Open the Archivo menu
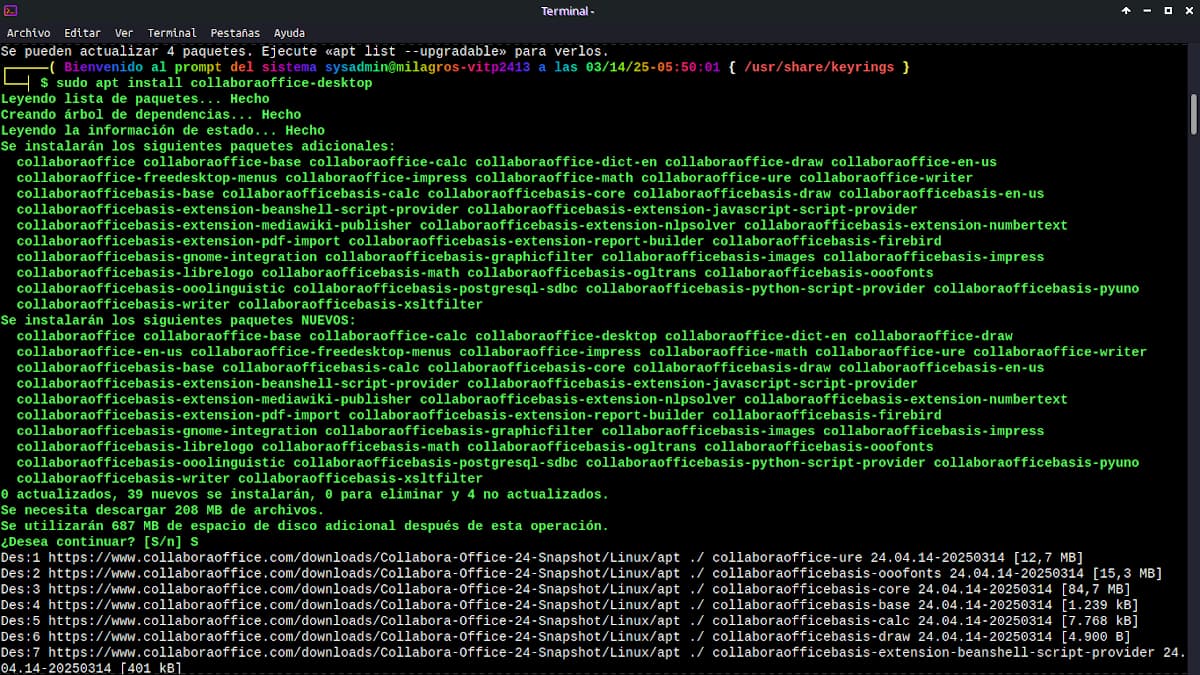1200x675 pixels. click(28, 33)
